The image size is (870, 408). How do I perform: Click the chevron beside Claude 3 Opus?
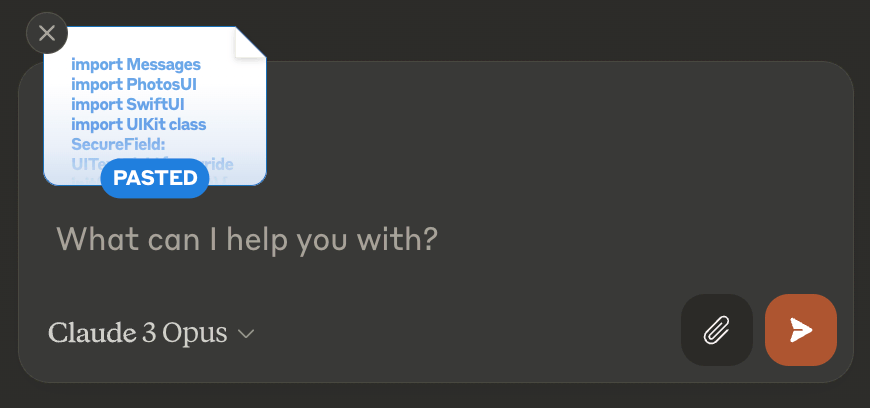click(246, 334)
